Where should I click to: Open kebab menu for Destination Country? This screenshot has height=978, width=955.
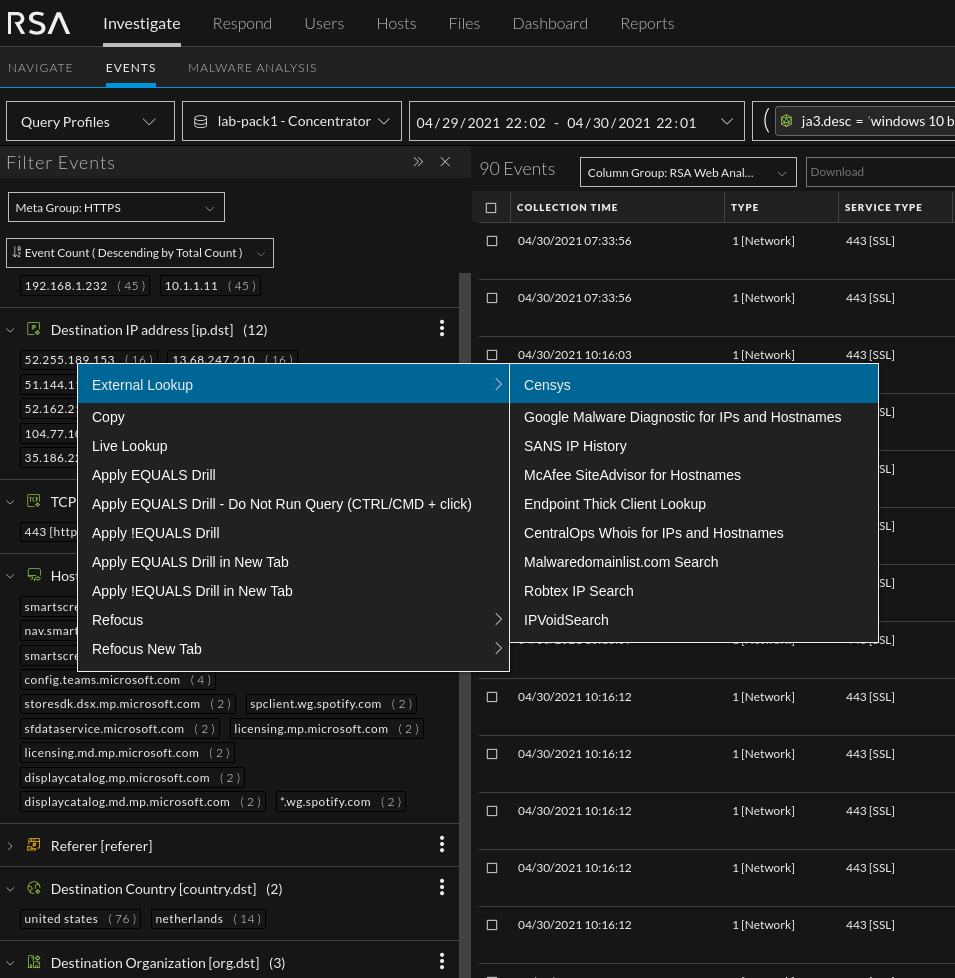[442, 888]
